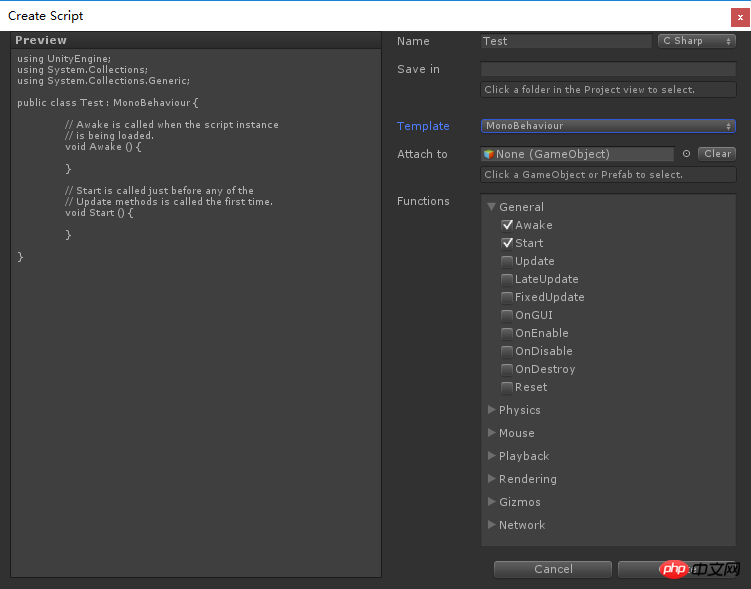Uncheck the Start function checkbox

pos(507,243)
